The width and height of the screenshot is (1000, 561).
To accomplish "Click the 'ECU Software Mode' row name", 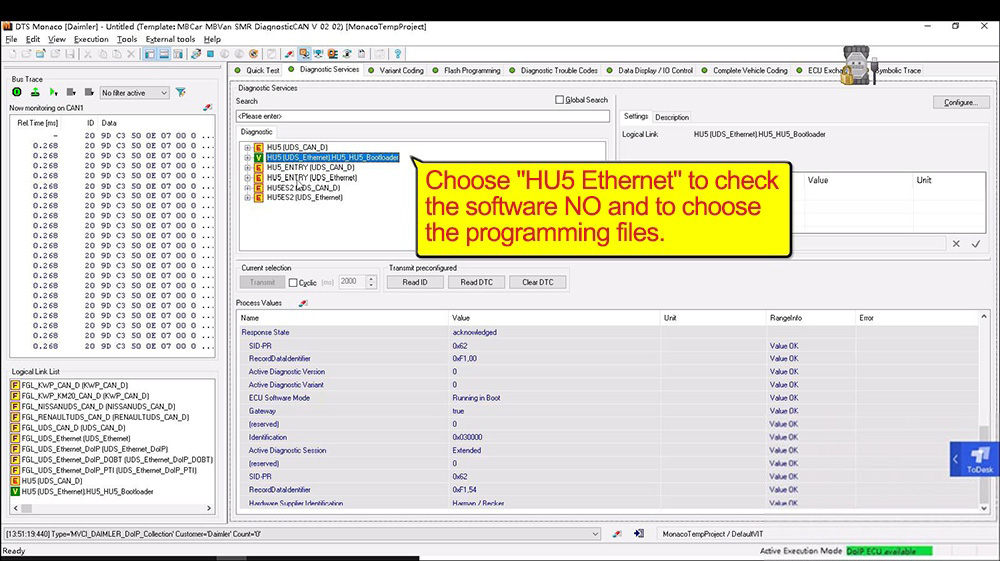I will (279, 398).
